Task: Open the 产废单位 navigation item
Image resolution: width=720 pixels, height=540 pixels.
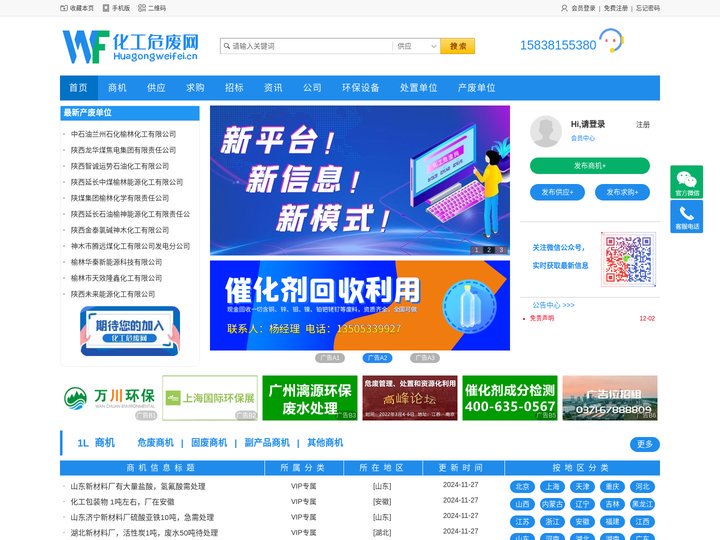Action: point(477,88)
